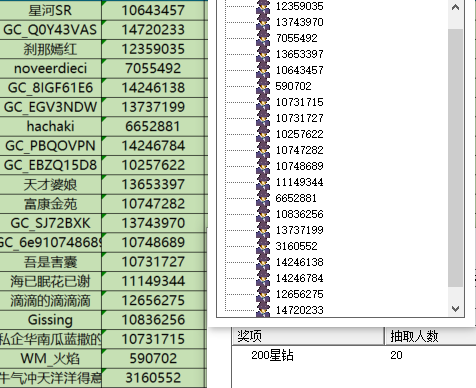This screenshot has height=388, width=476.
Task: Select winner ID 13743970 in the tree list
Action: coord(299,22)
